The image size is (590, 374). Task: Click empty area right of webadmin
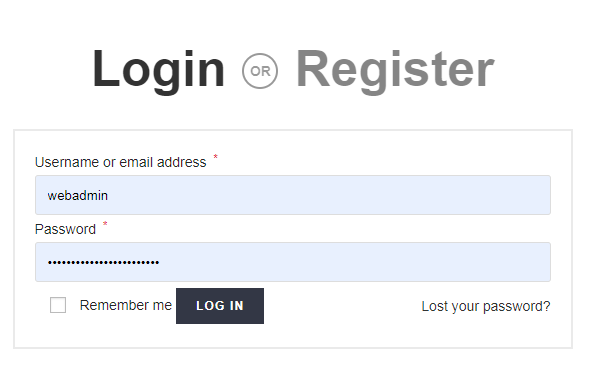coord(329,195)
